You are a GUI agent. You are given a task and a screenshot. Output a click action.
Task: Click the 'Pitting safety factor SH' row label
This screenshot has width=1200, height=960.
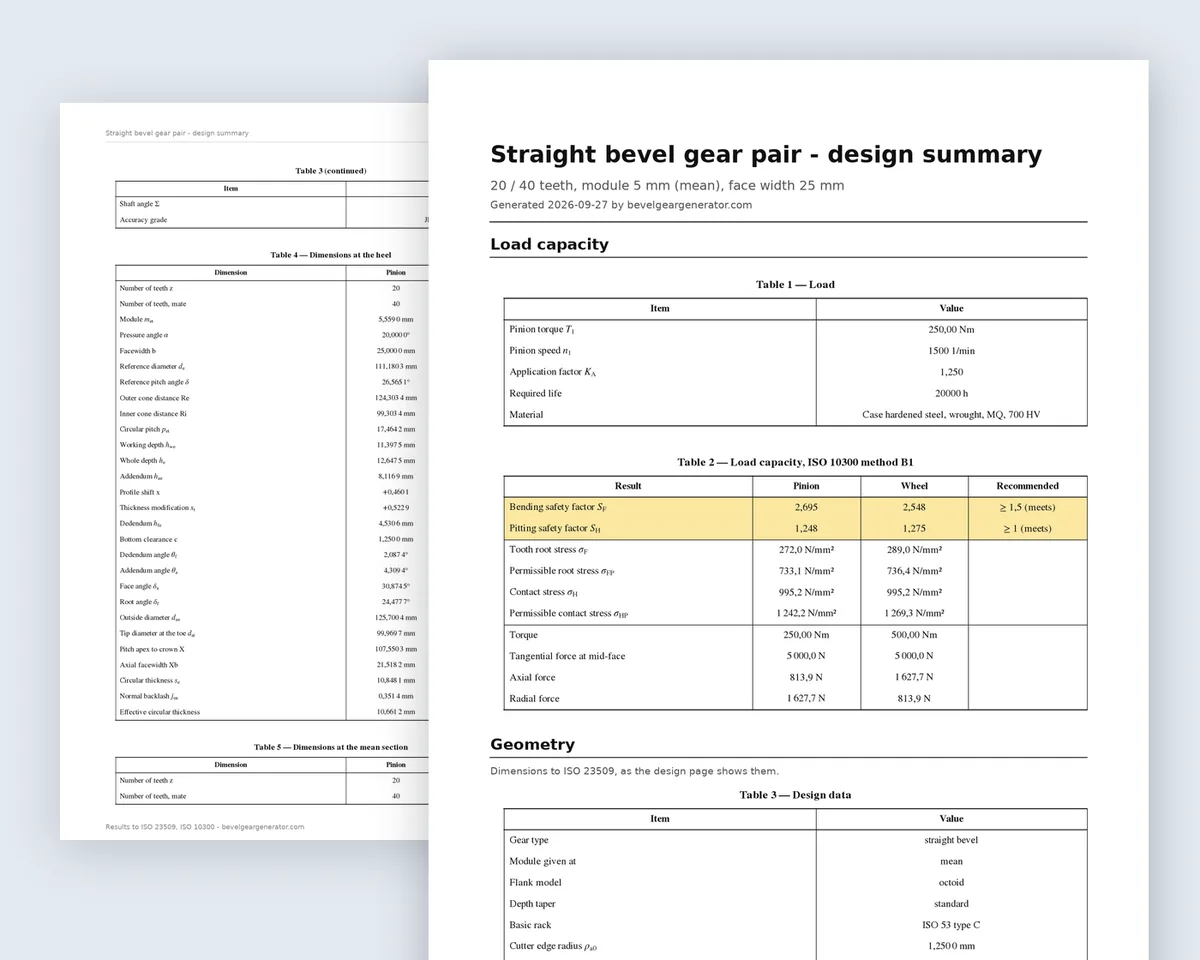pyautogui.click(x=555, y=529)
